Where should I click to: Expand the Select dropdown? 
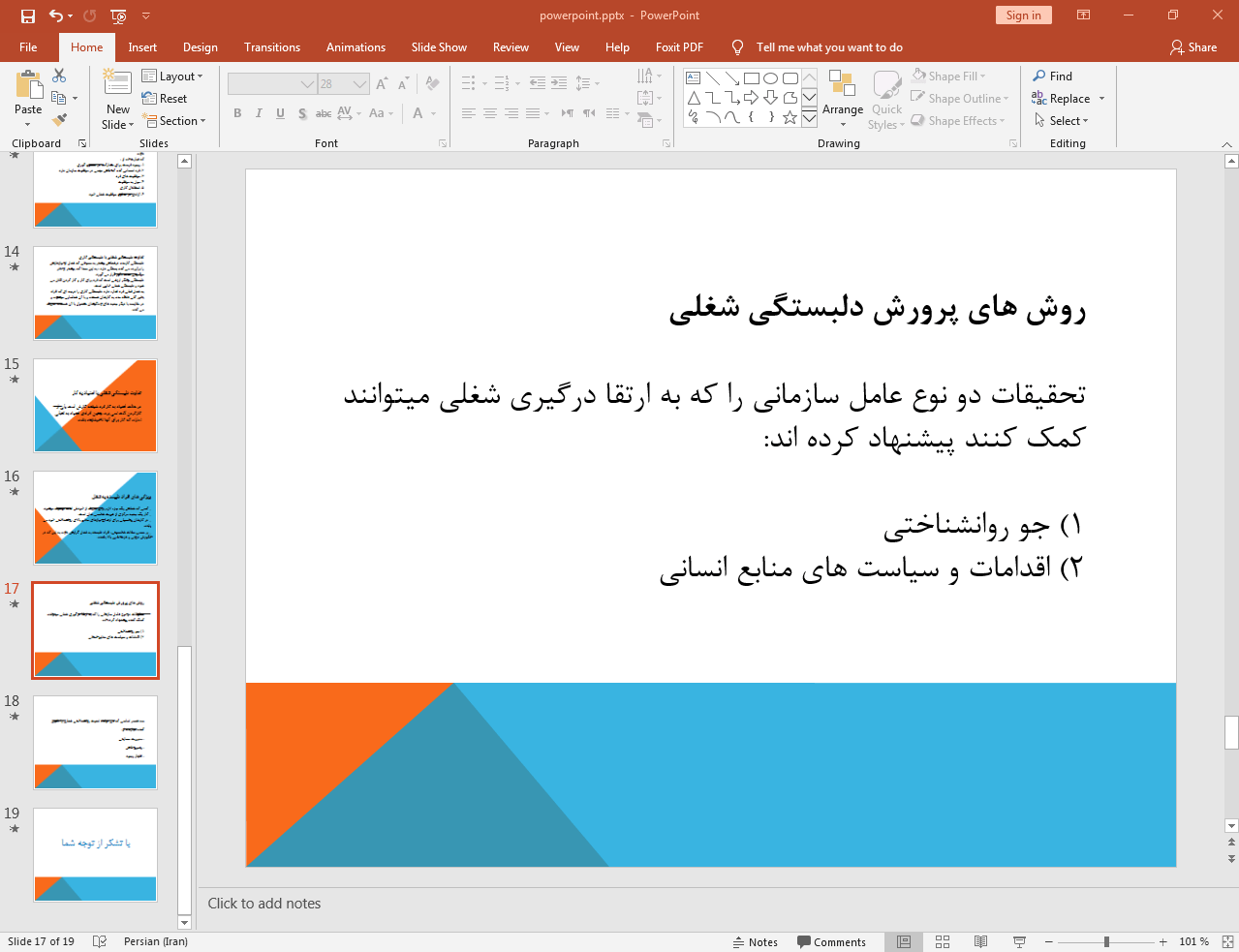[x=1062, y=120]
